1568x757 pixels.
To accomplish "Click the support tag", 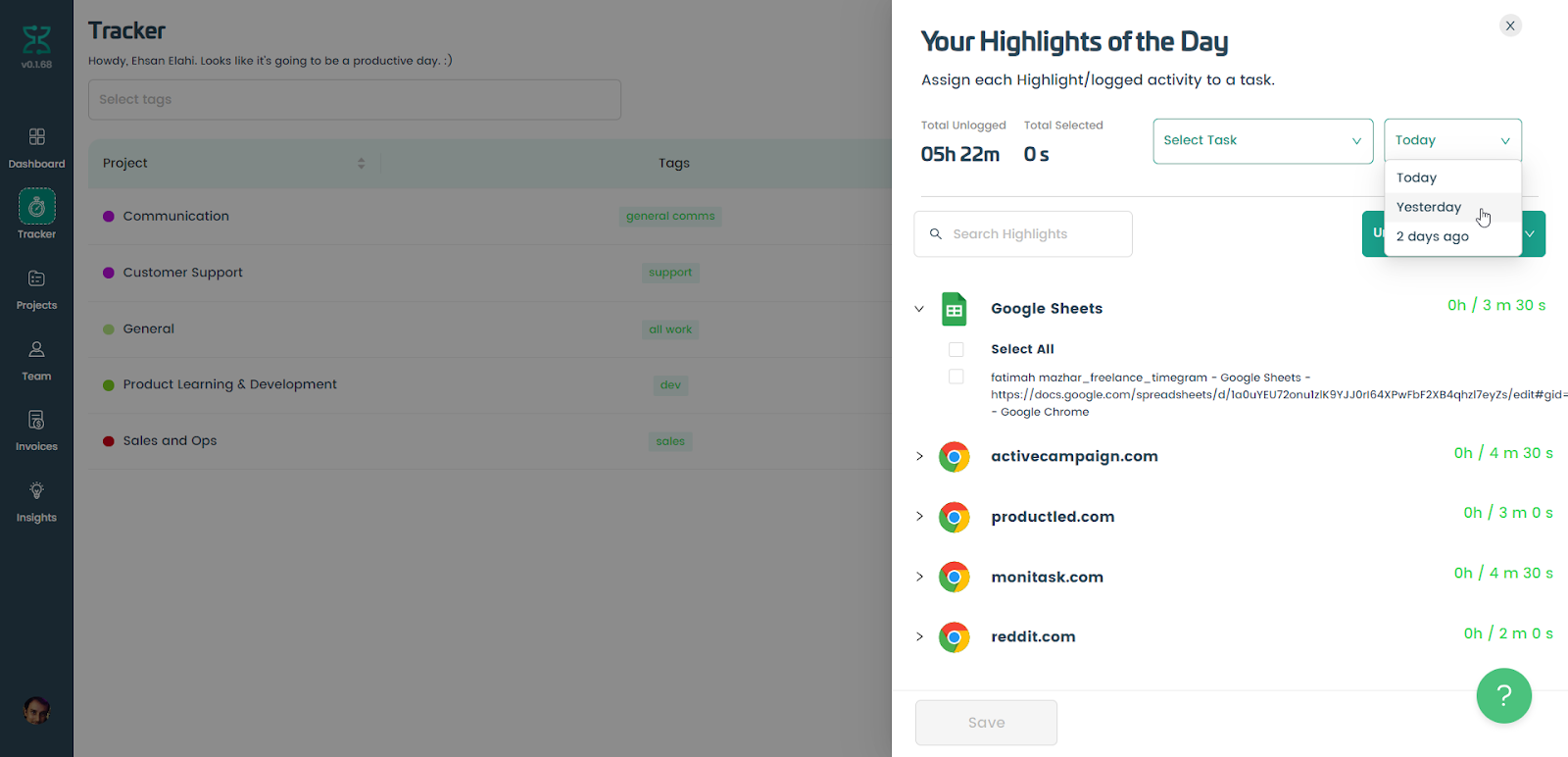I will [670, 273].
